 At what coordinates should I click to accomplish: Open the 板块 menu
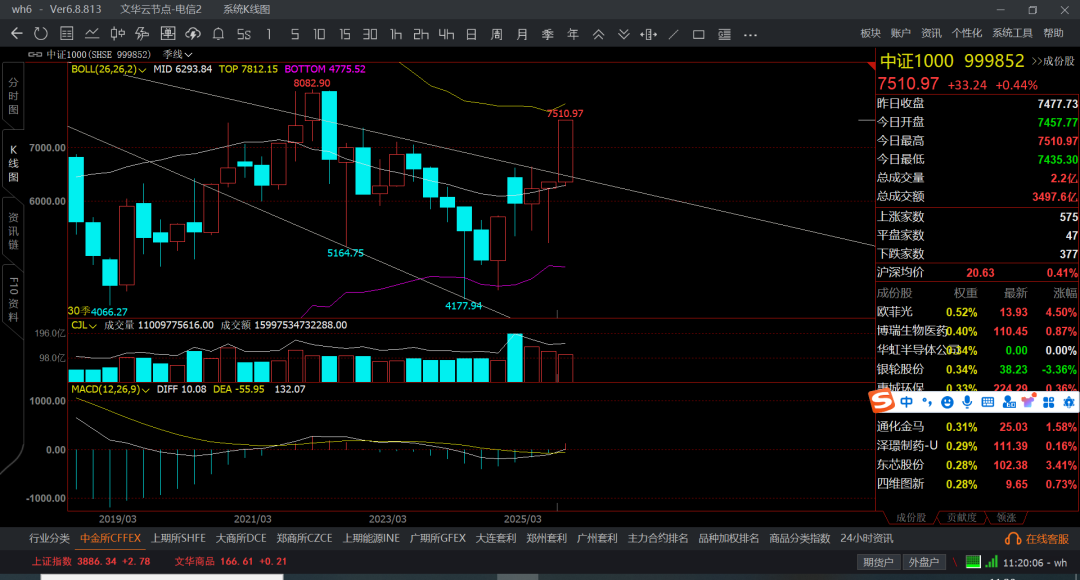click(871, 33)
